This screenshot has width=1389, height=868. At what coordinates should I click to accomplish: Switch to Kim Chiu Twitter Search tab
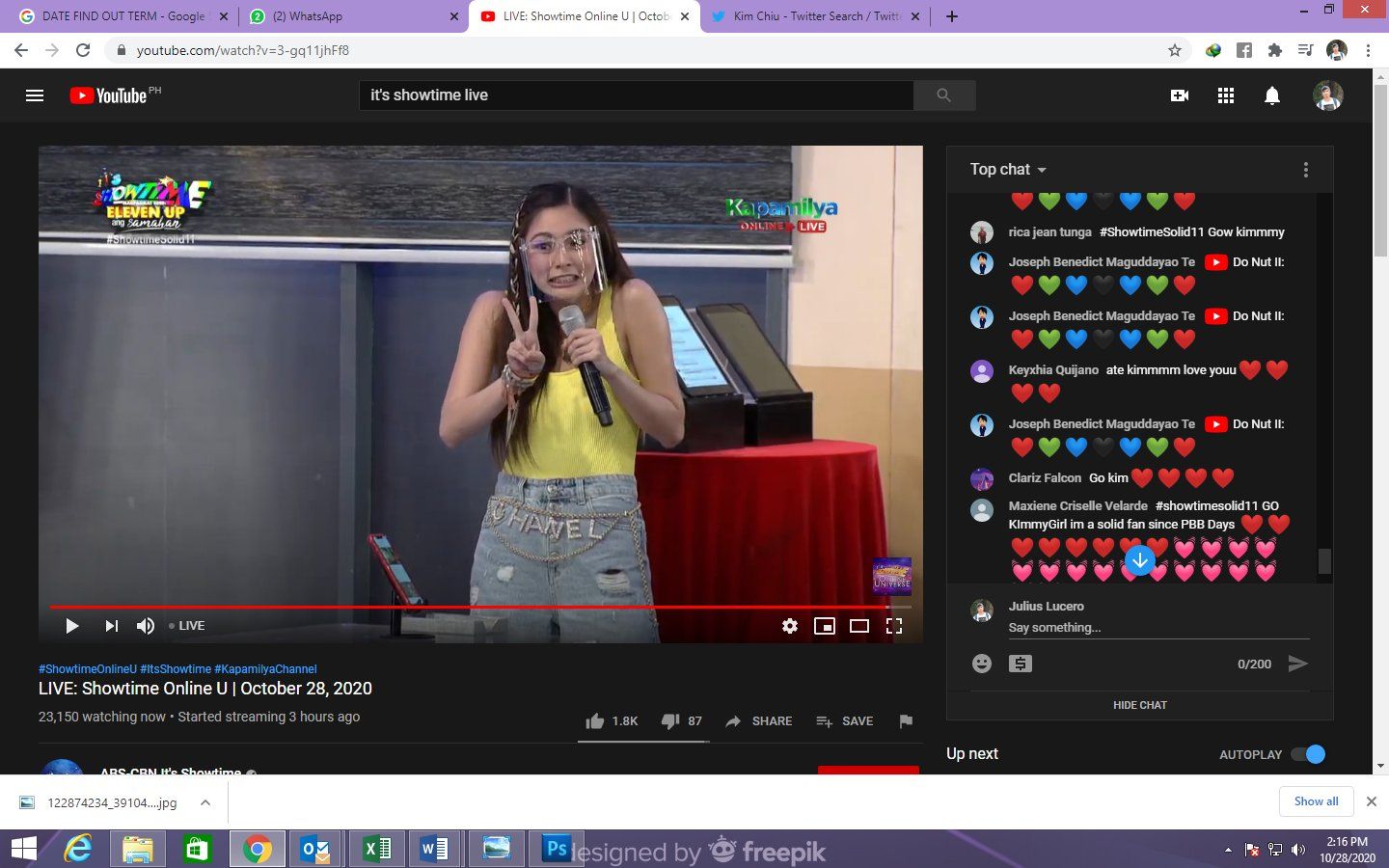click(x=816, y=16)
